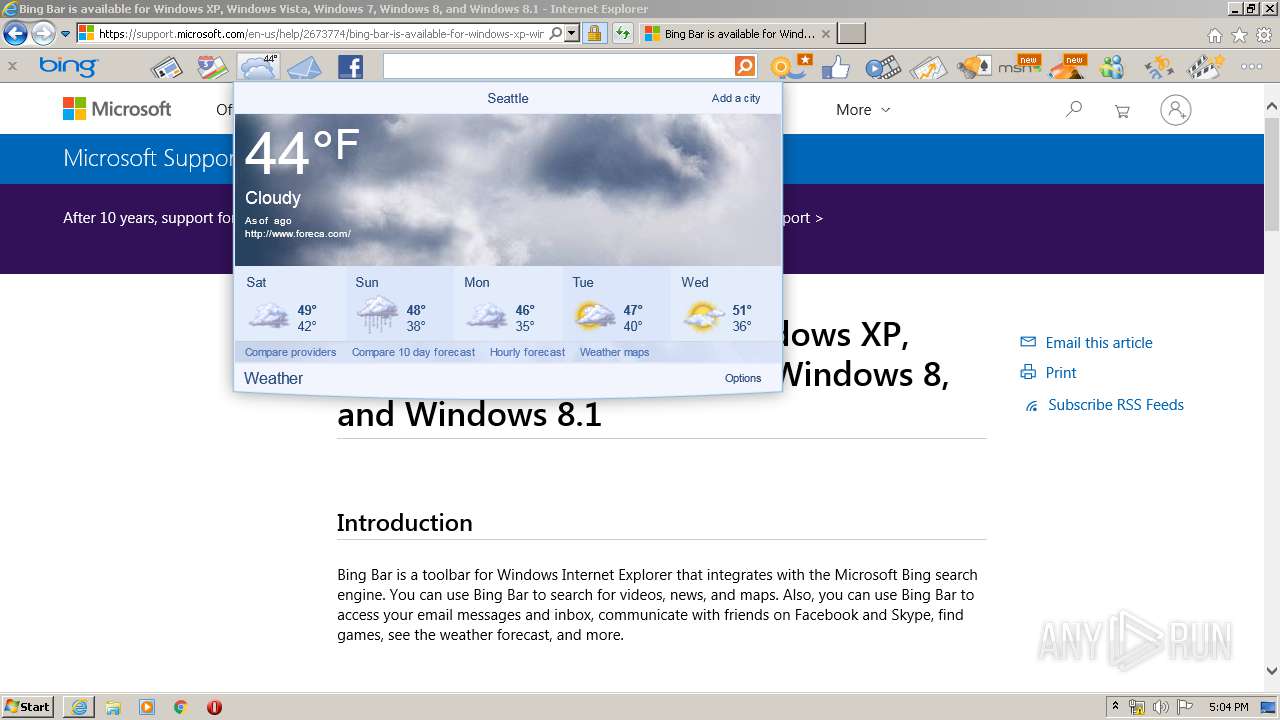This screenshot has width=1280, height=720.
Task: Click the security lock icon
Action: [x=595, y=33]
